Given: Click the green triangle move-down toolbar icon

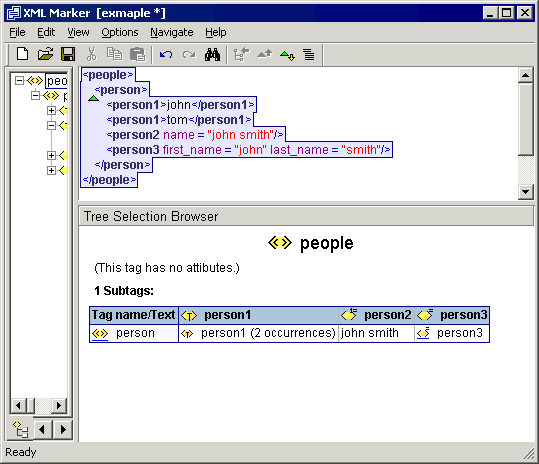Looking at the screenshot, I should coord(287,55).
